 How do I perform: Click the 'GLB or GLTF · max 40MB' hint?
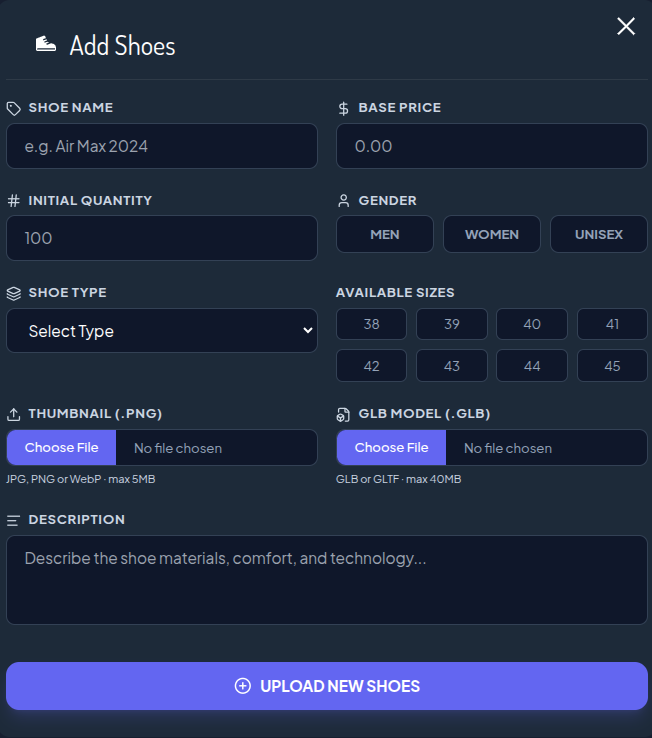pos(398,479)
